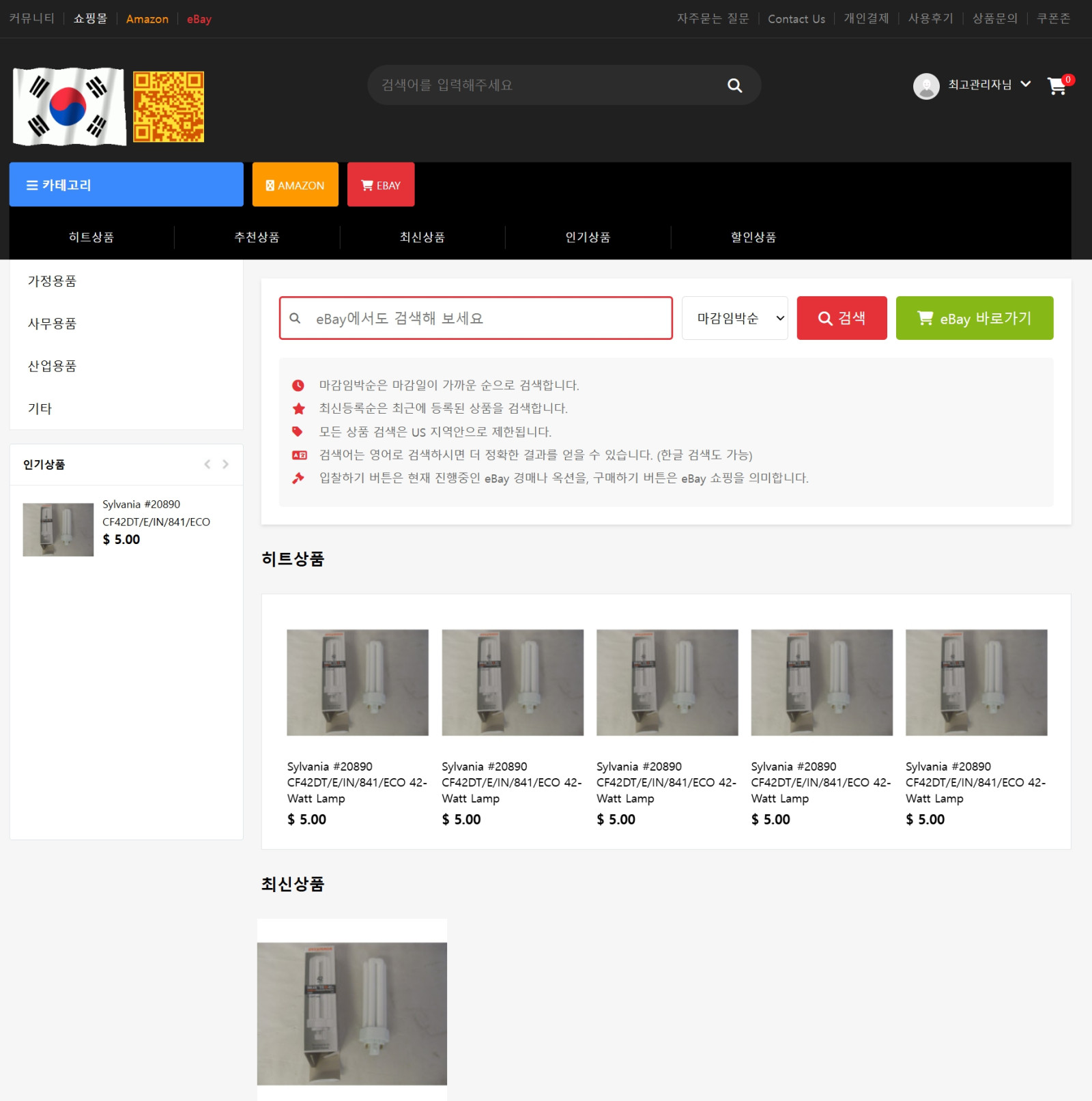Click the eBay search input field
This screenshot has width=1092, height=1101.
476,317
